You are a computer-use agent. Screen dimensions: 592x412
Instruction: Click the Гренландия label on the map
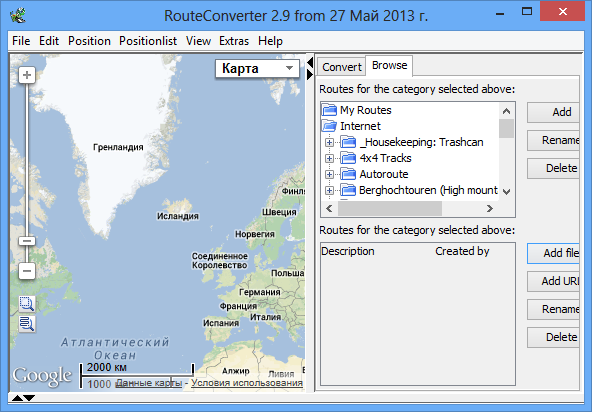click(x=118, y=147)
